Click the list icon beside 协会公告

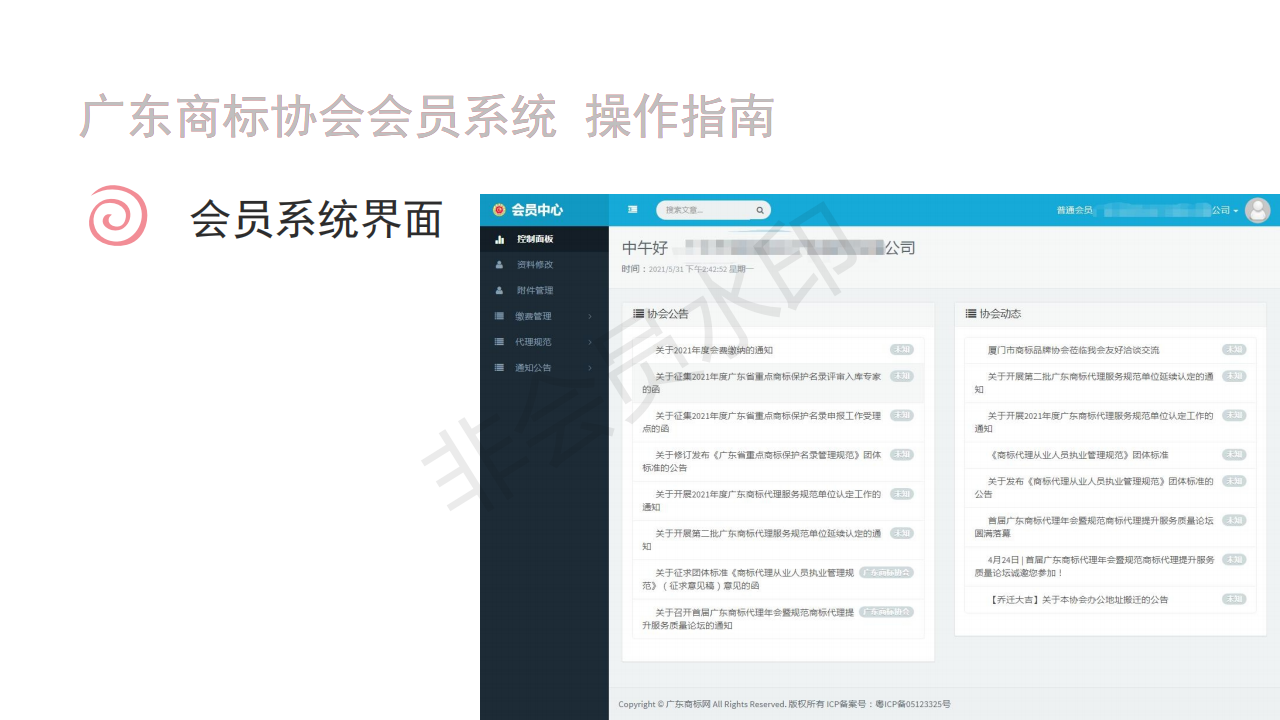pos(638,314)
